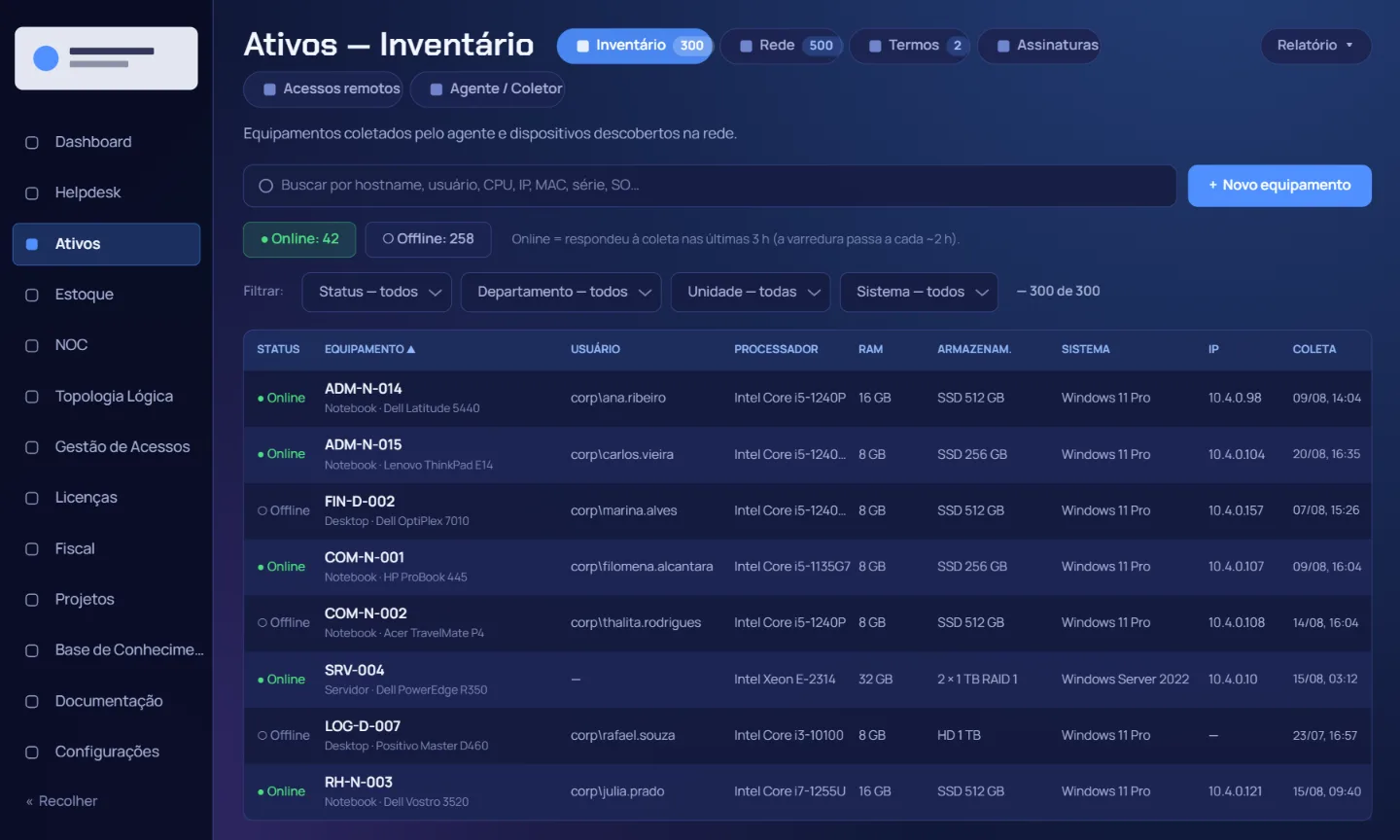Toggle the Online: 42 filter chip
1400x840 pixels.
click(x=299, y=239)
